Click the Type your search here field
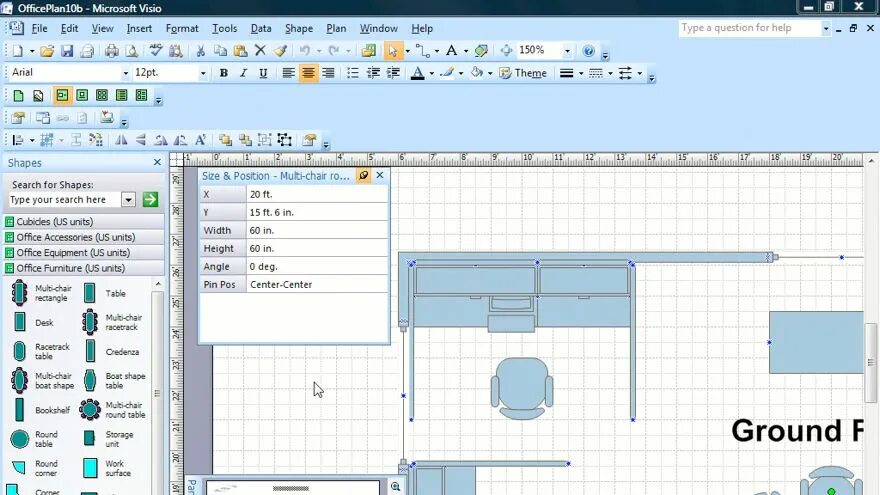The height and width of the screenshot is (495, 880). 65,200
